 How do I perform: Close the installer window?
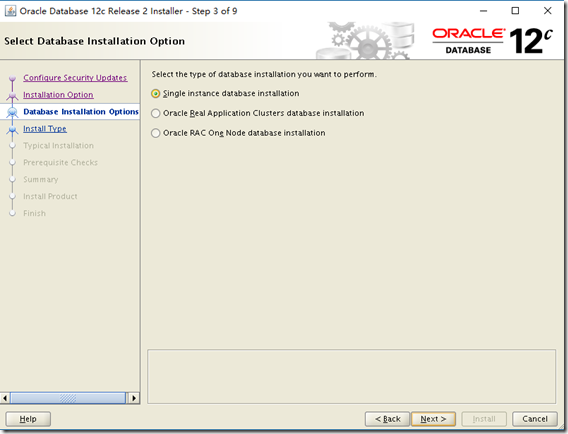(x=548, y=11)
